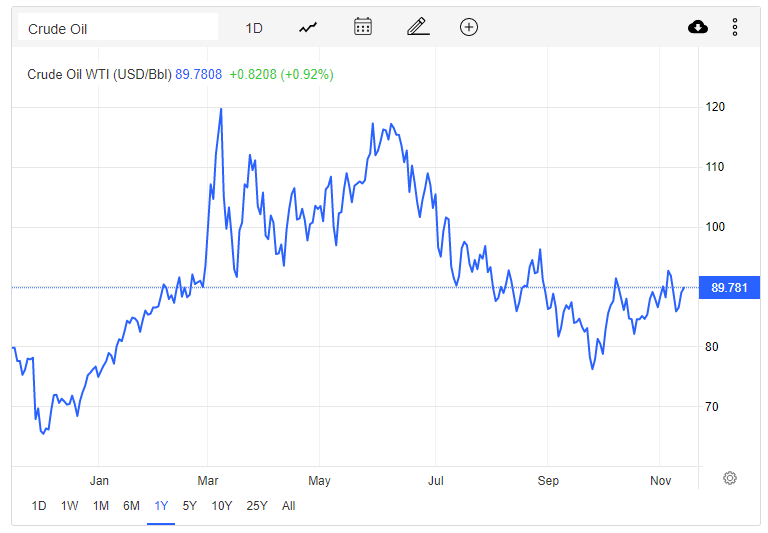Select the 1Y time range
This screenshot has width=768, height=533.
tap(161, 506)
